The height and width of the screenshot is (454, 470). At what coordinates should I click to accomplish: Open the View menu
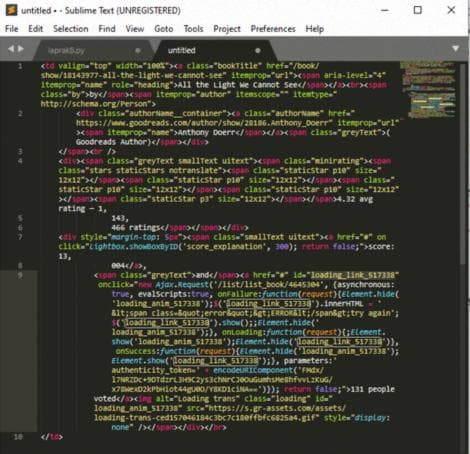pyautogui.click(x=135, y=29)
